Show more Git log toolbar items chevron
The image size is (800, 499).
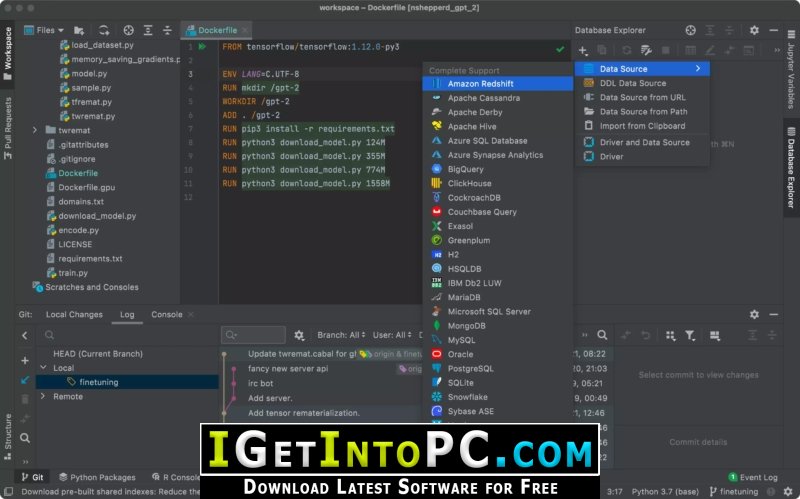pos(585,335)
